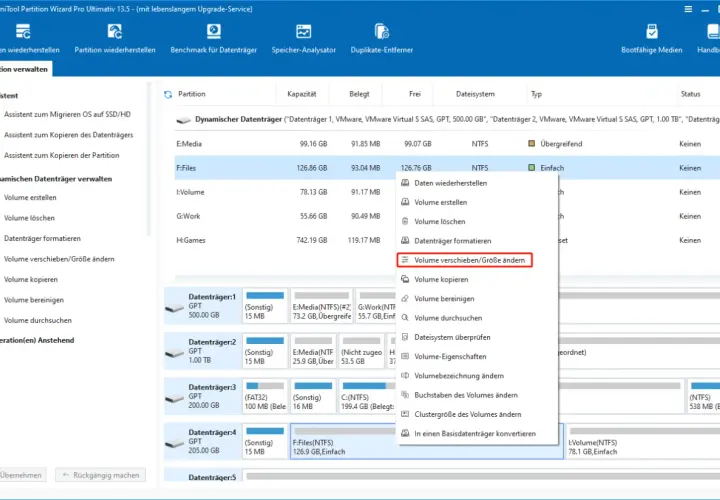Choose Volume kopieren in context menu

(477, 279)
